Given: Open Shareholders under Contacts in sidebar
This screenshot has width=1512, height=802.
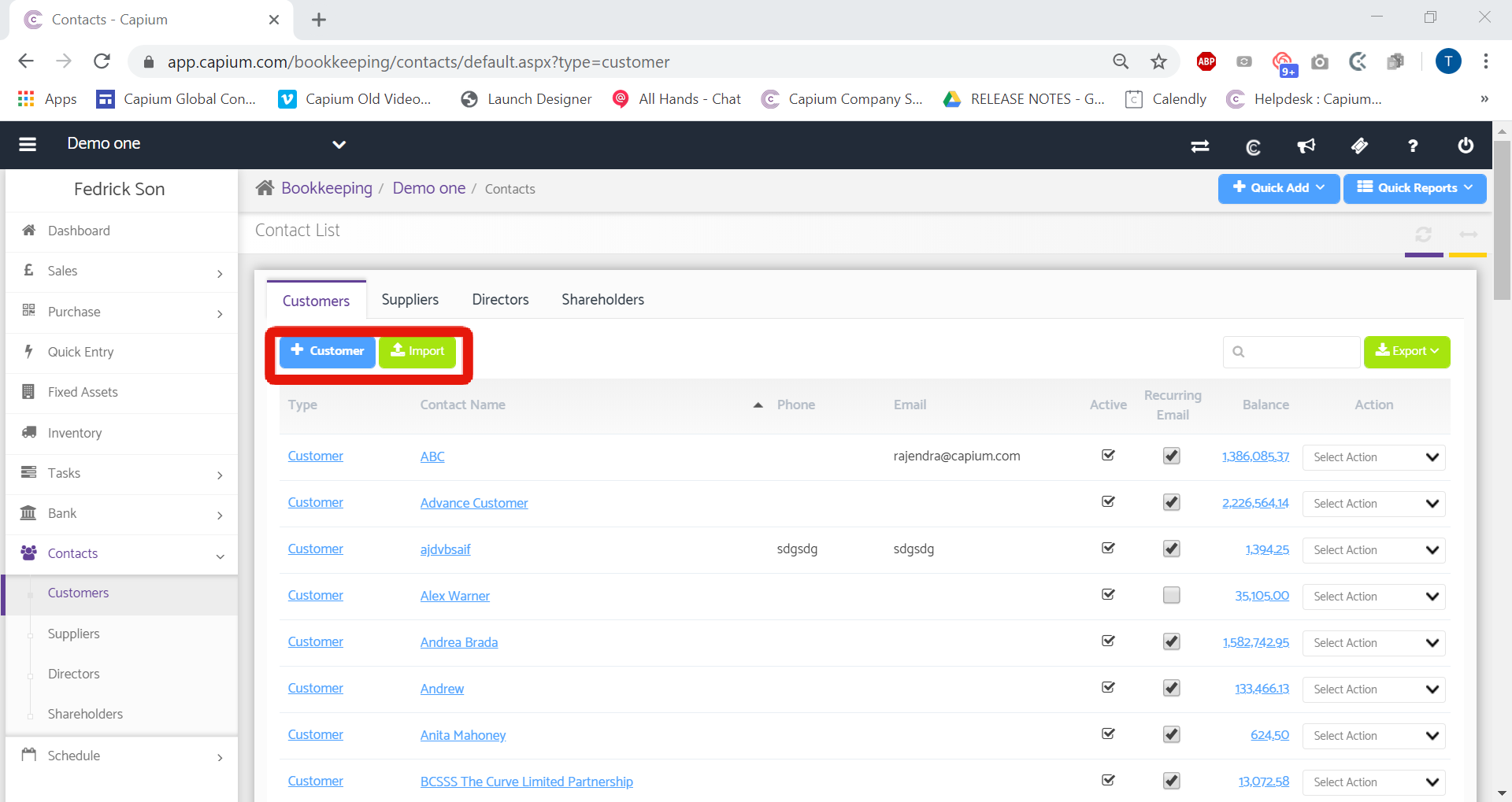Looking at the screenshot, I should click(x=85, y=715).
